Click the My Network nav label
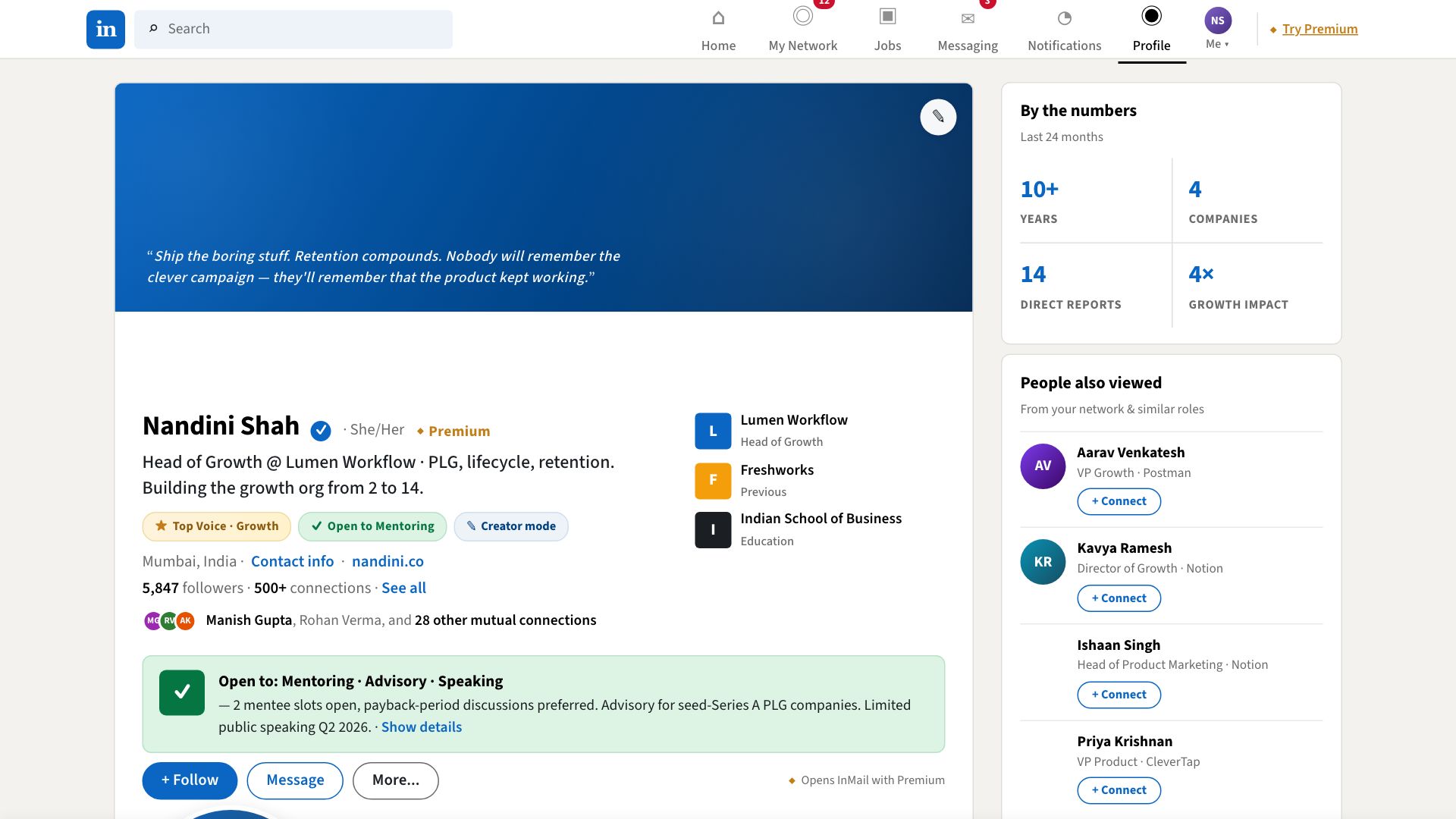 [x=802, y=45]
